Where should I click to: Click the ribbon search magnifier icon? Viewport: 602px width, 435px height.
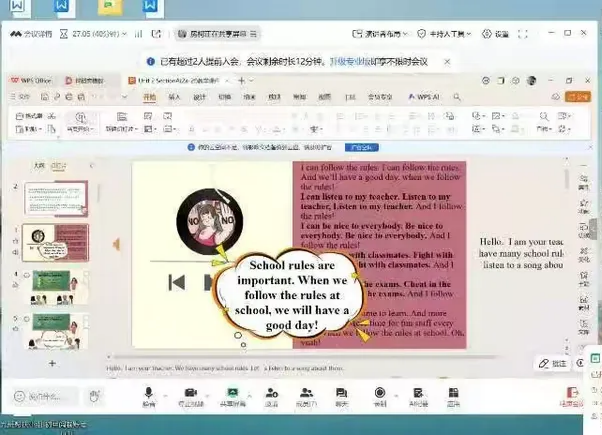[x=456, y=97]
